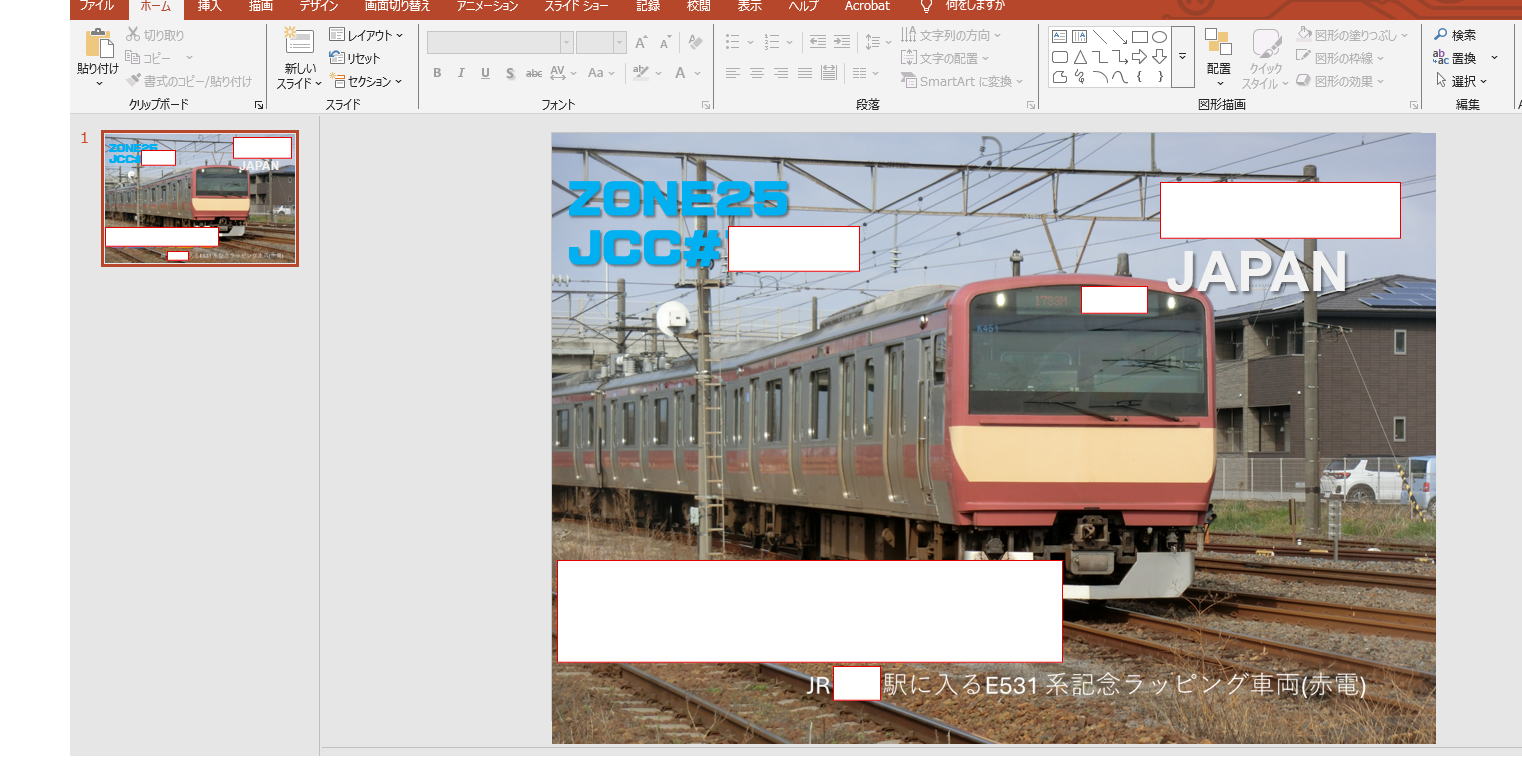Open 図形の枠線 shape outline menu
The height and width of the screenshot is (772, 1522).
(1340, 58)
